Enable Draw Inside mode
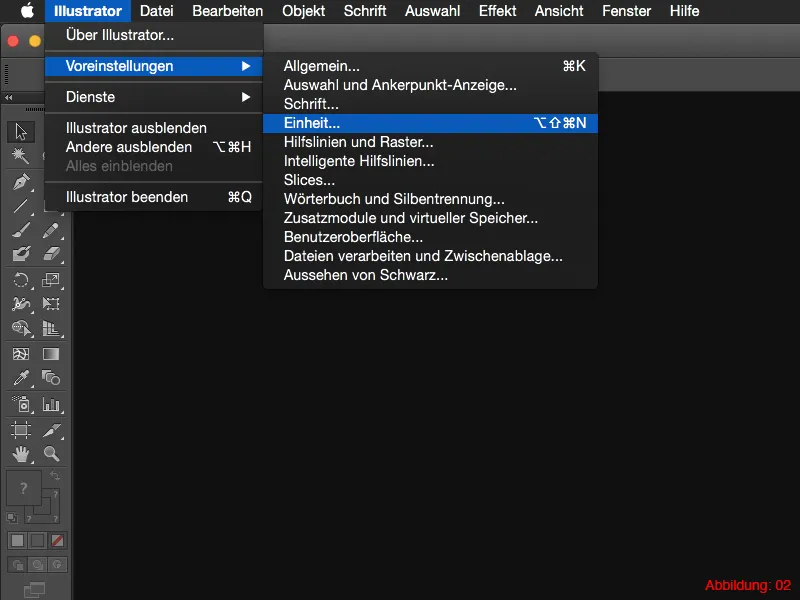 click(x=57, y=564)
